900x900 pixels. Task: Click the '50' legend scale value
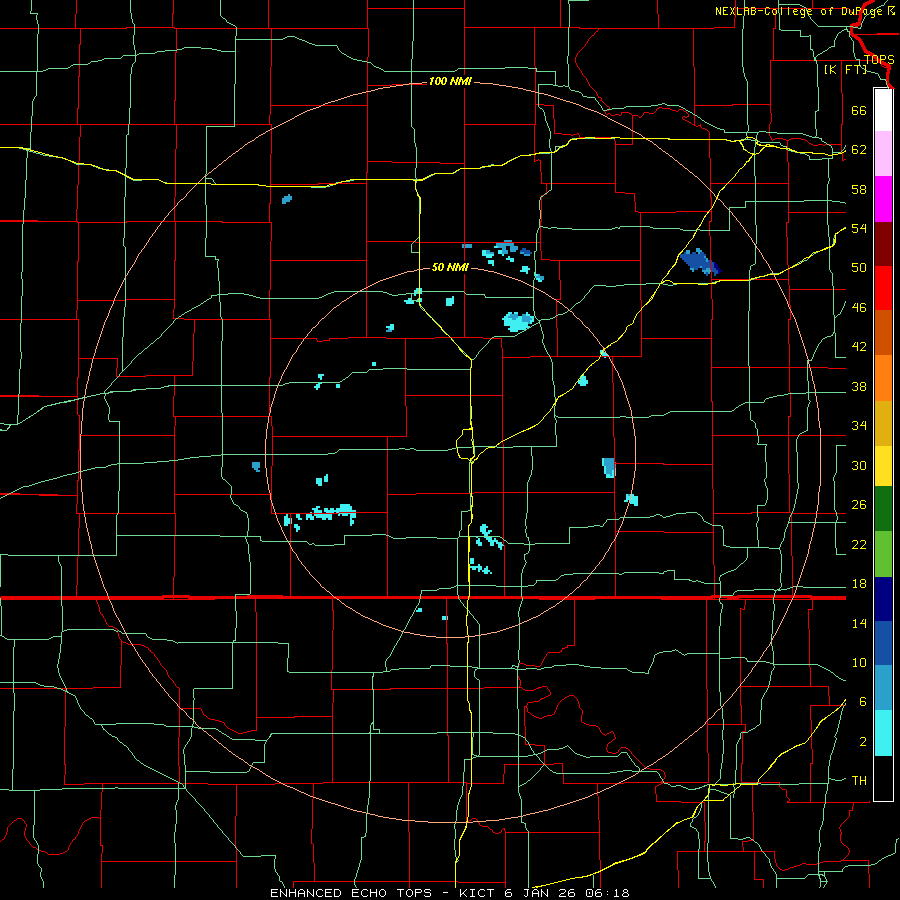click(859, 268)
